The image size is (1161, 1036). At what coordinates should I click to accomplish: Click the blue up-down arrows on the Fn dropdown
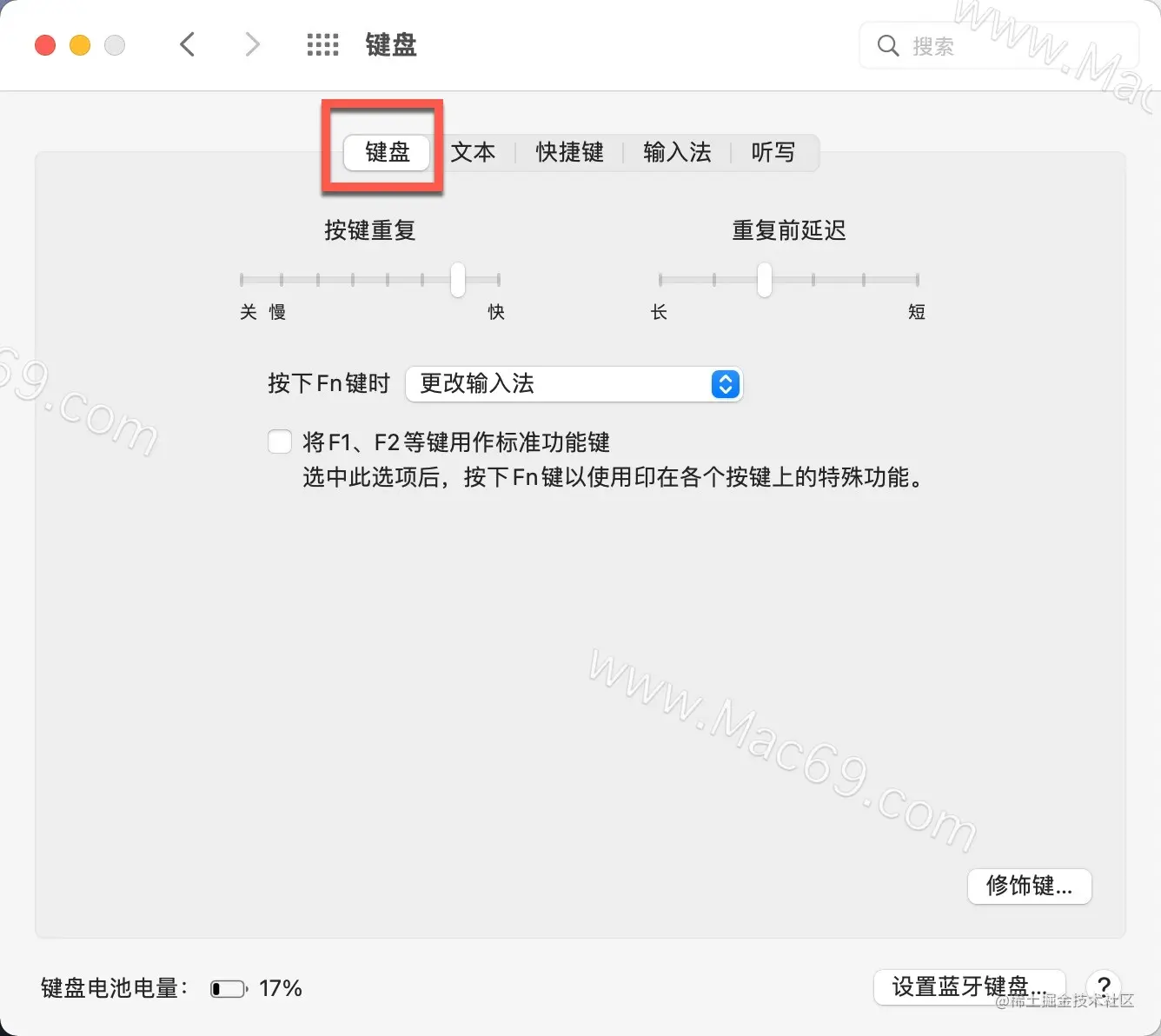pyautogui.click(x=726, y=384)
